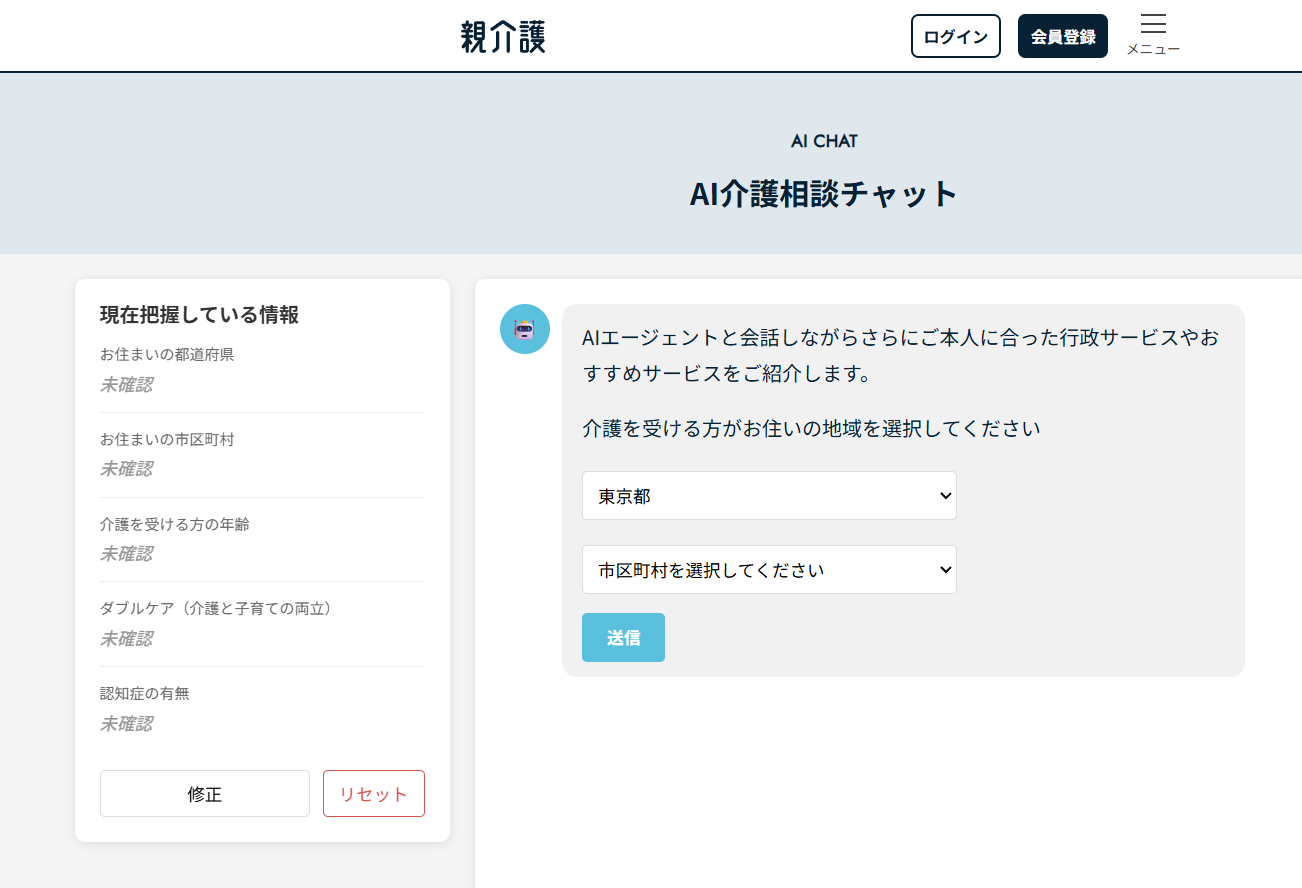This screenshot has height=888, width=1302.
Task: Click the 会員登録 registration button
Action: (1063, 35)
